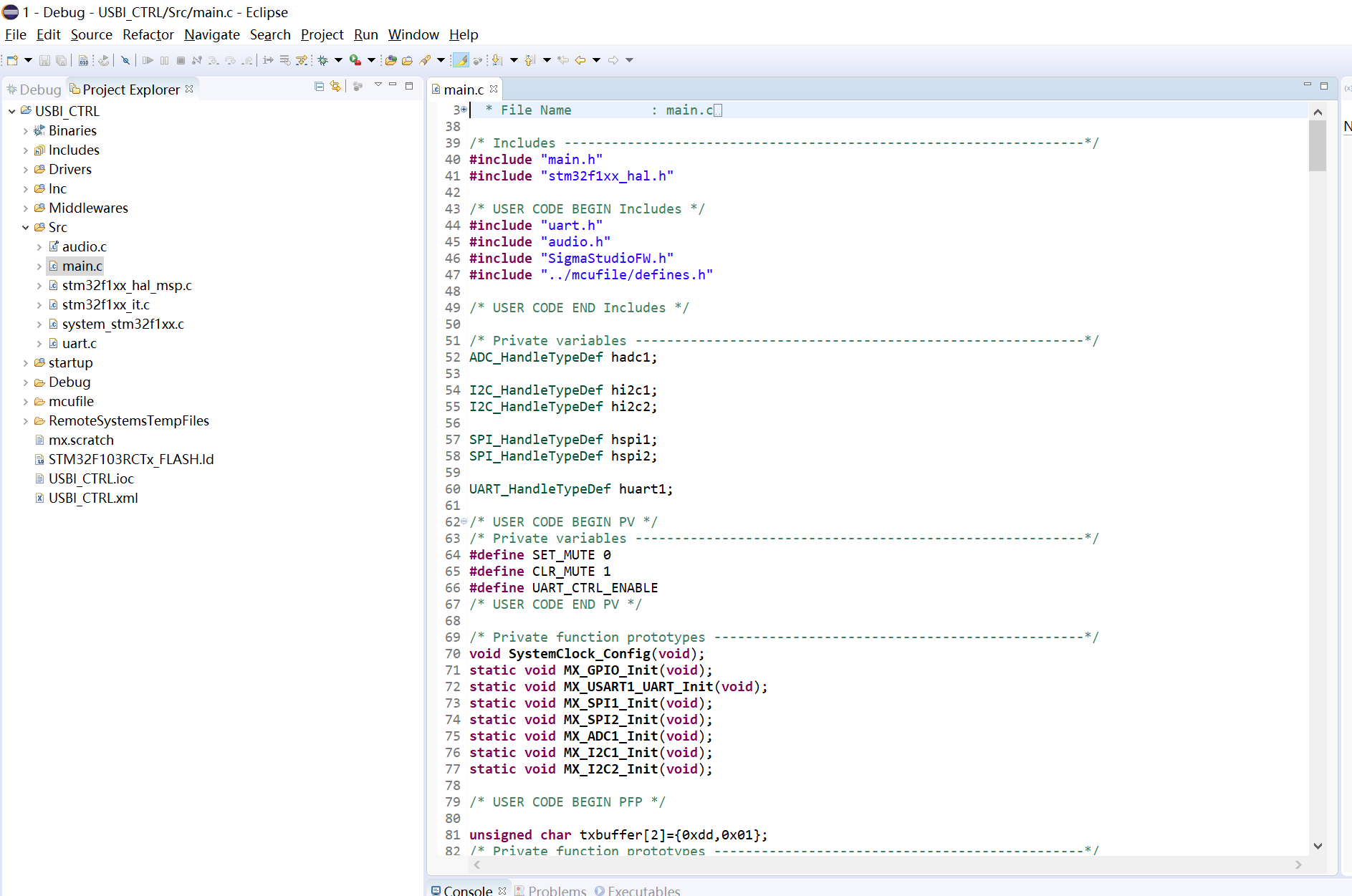Click the Suspend debug button
This screenshot has height=896, width=1352.
[x=164, y=60]
